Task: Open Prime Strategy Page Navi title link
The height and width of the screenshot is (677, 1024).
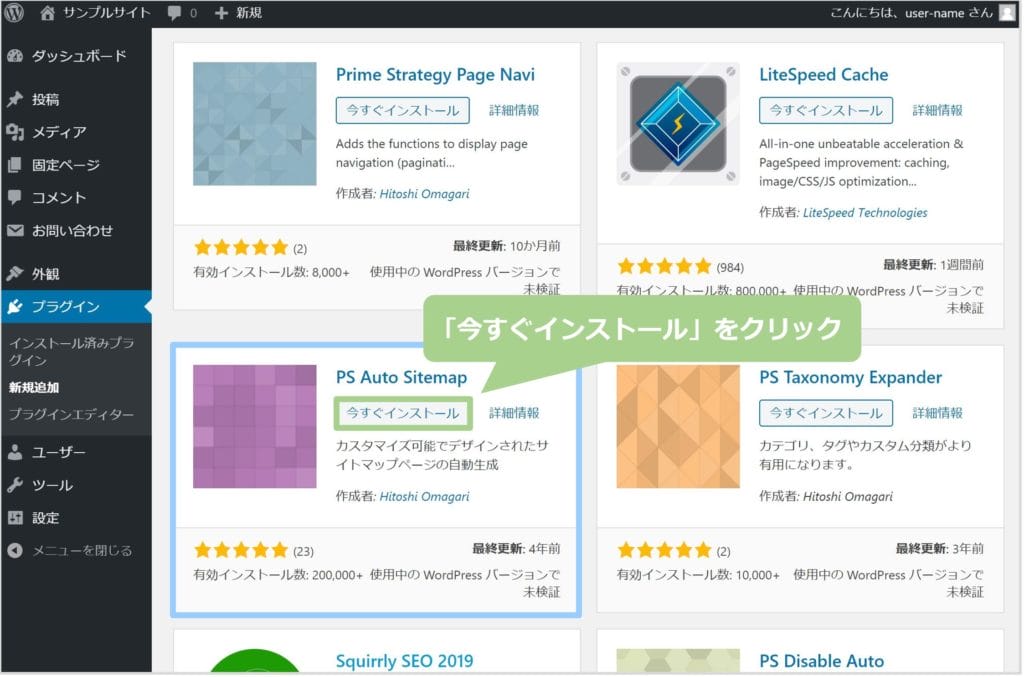Action: point(435,75)
